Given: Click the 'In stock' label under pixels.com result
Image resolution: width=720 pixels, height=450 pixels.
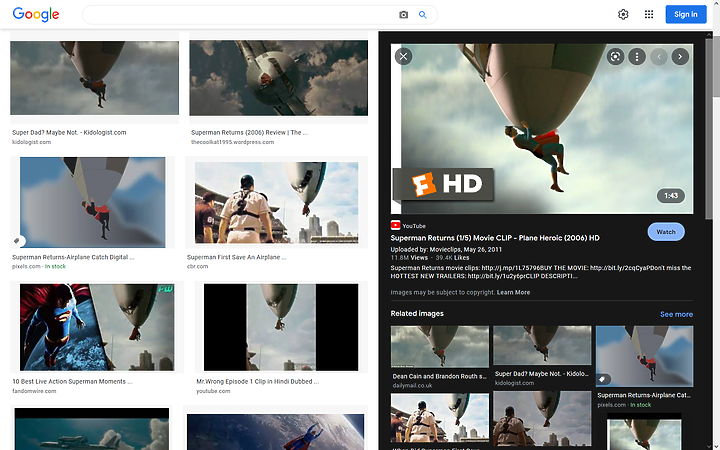Looking at the screenshot, I should (x=56, y=266).
